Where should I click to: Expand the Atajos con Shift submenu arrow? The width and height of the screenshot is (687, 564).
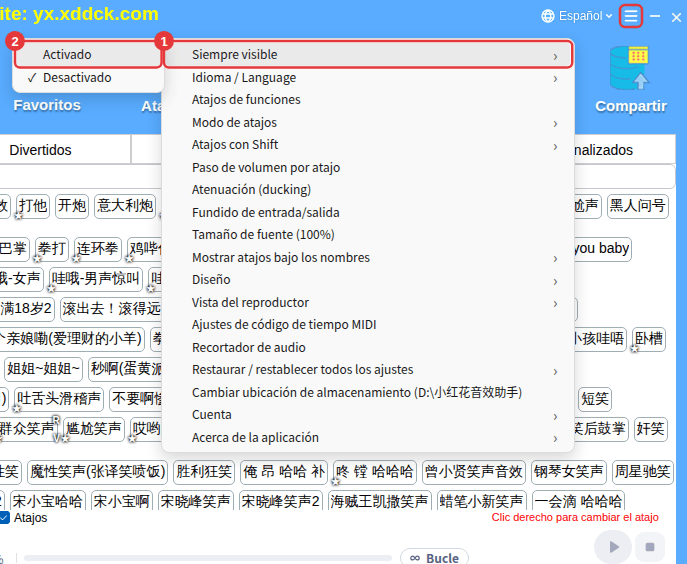555,146
